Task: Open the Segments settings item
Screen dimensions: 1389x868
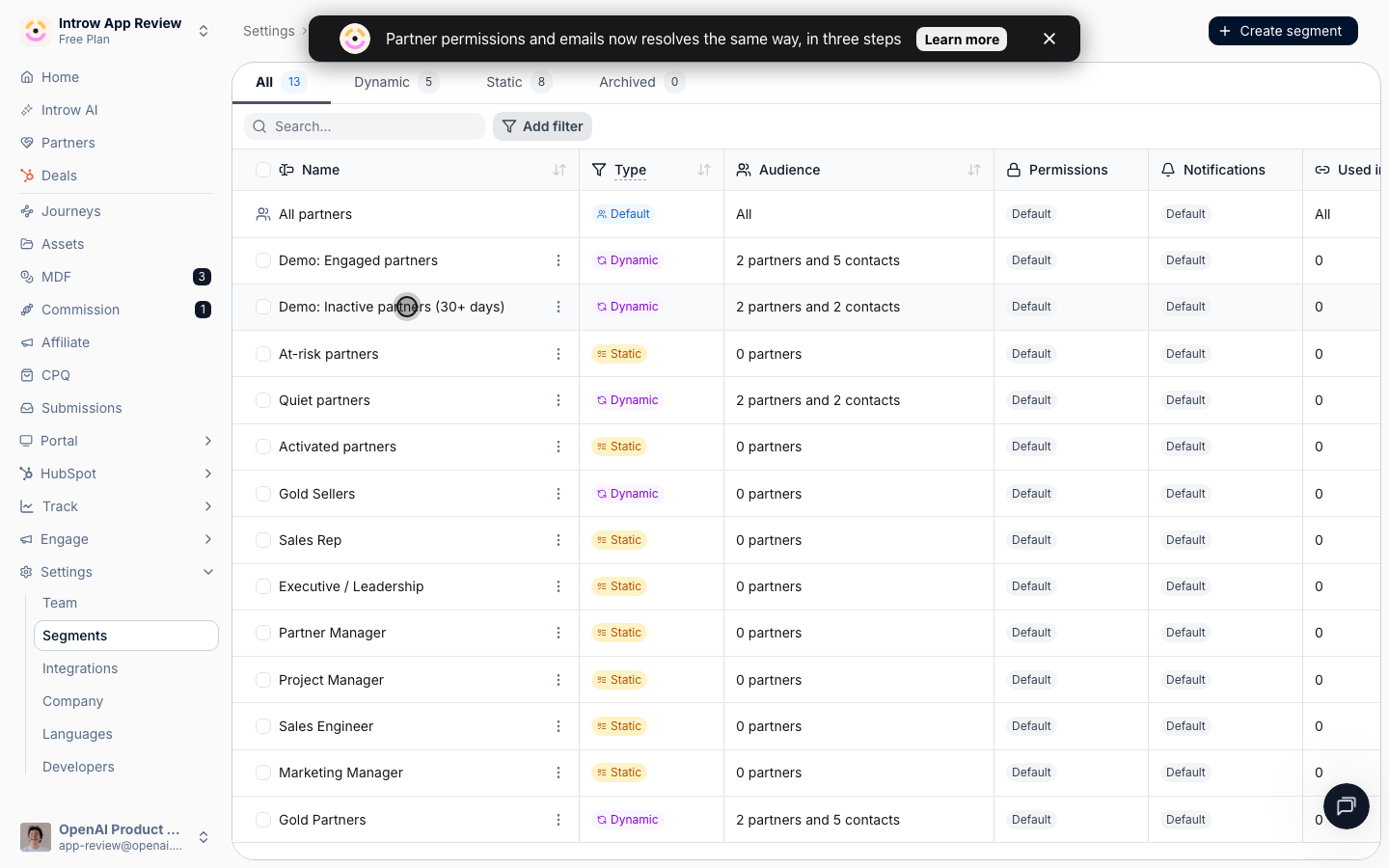Action: pos(126,636)
